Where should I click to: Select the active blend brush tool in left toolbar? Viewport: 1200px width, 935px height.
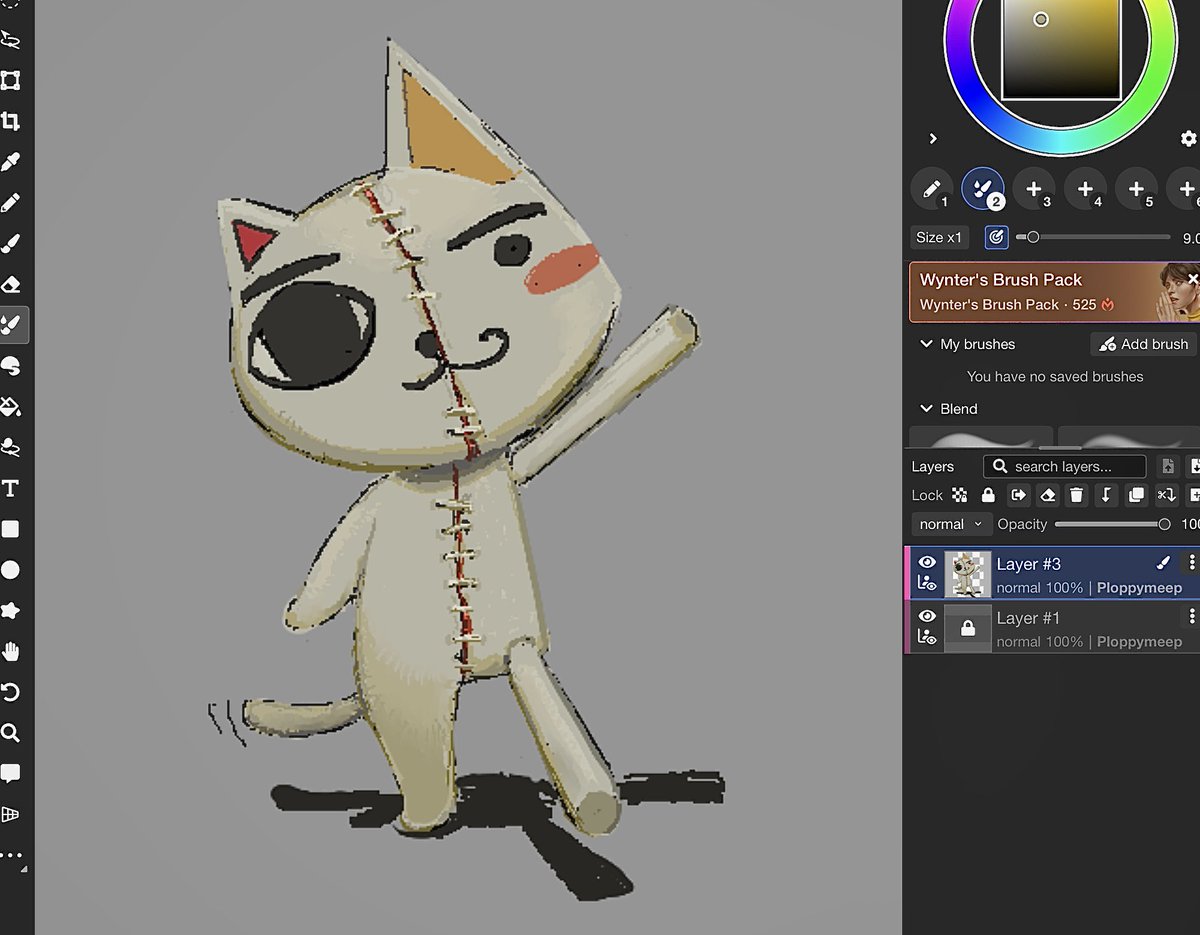click(x=11, y=325)
